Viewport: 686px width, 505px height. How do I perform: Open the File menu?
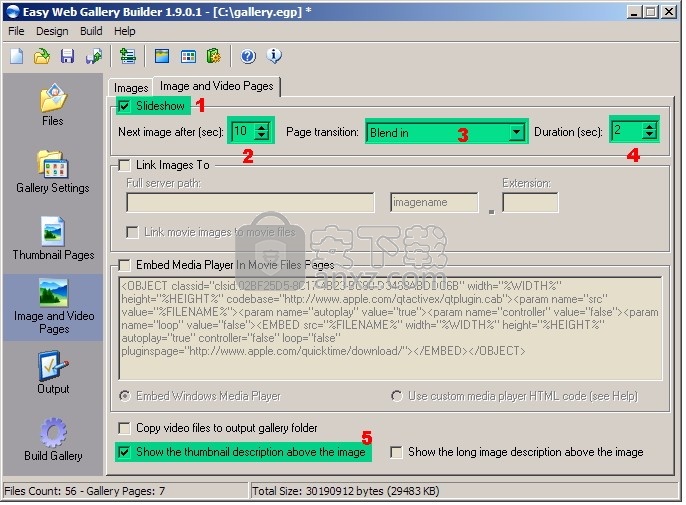pos(16,31)
